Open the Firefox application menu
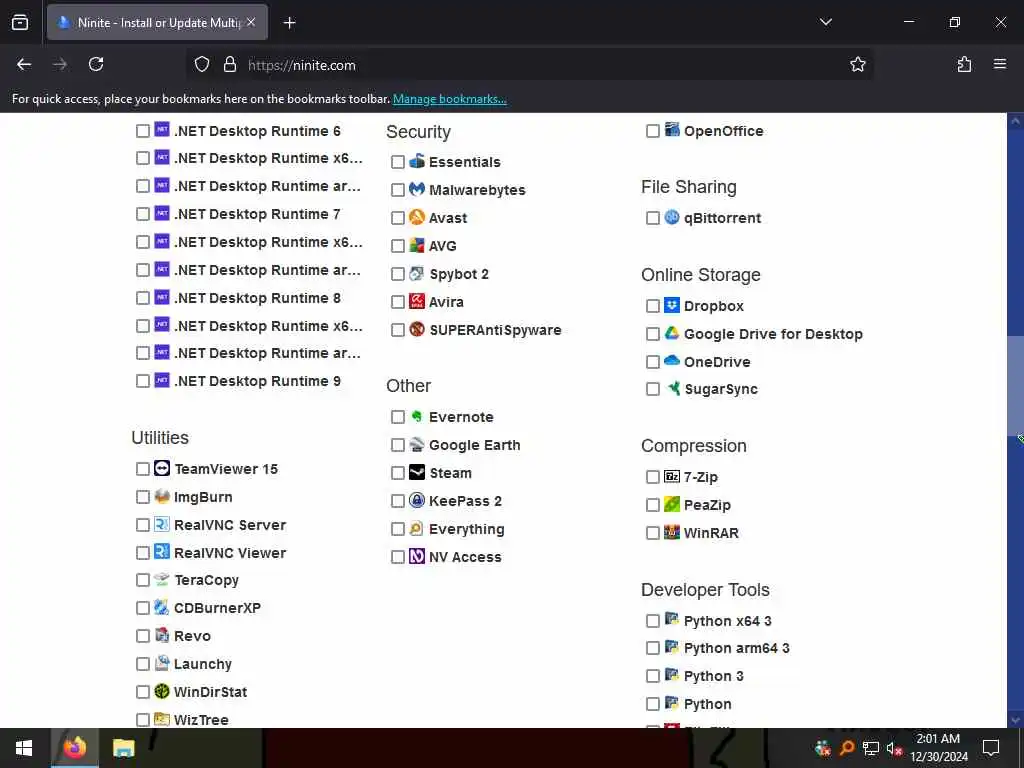Viewport: 1024px width, 768px height. pyautogui.click(x=1000, y=64)
